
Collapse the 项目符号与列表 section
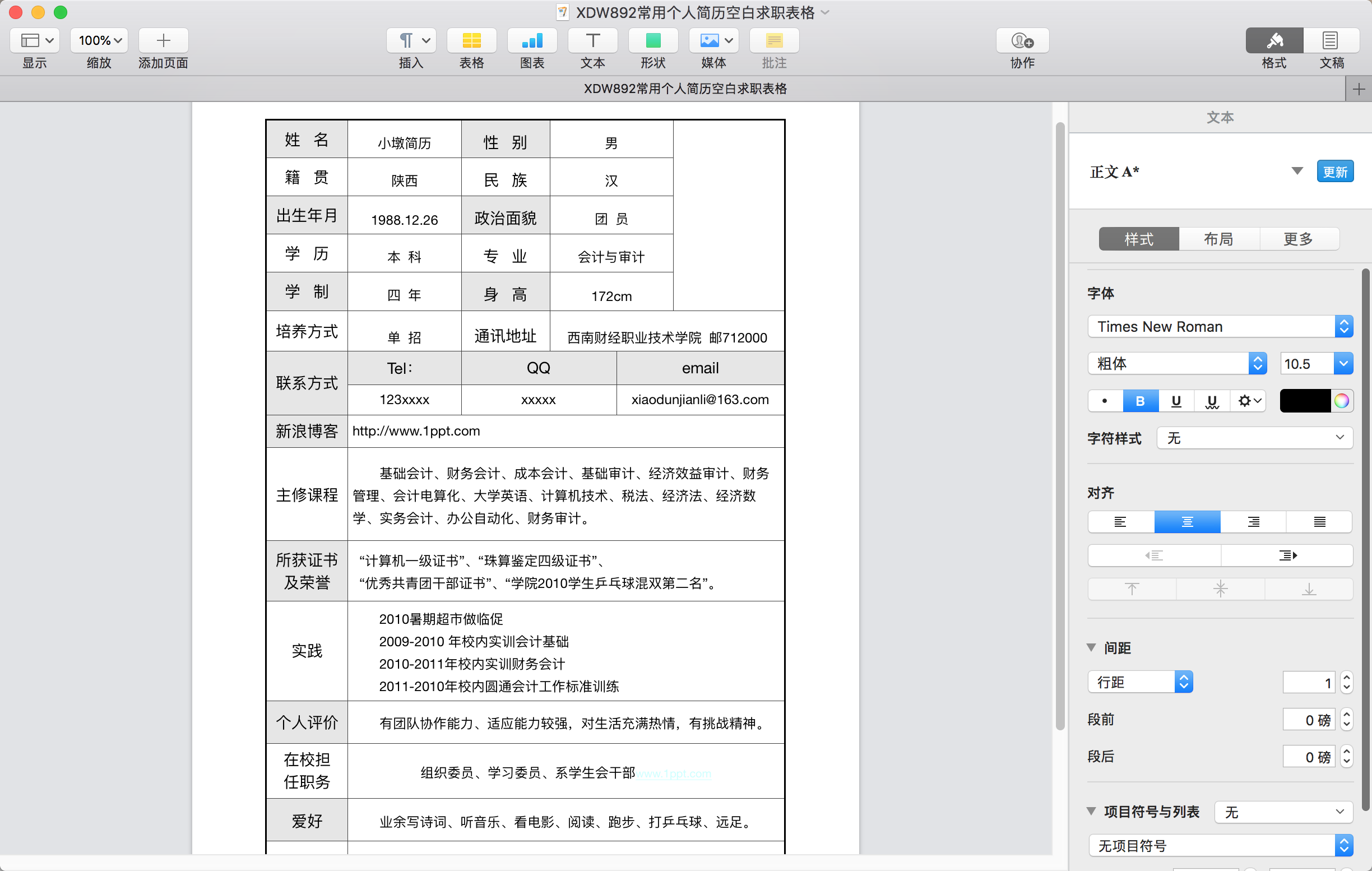click(x=1092, y=811)
